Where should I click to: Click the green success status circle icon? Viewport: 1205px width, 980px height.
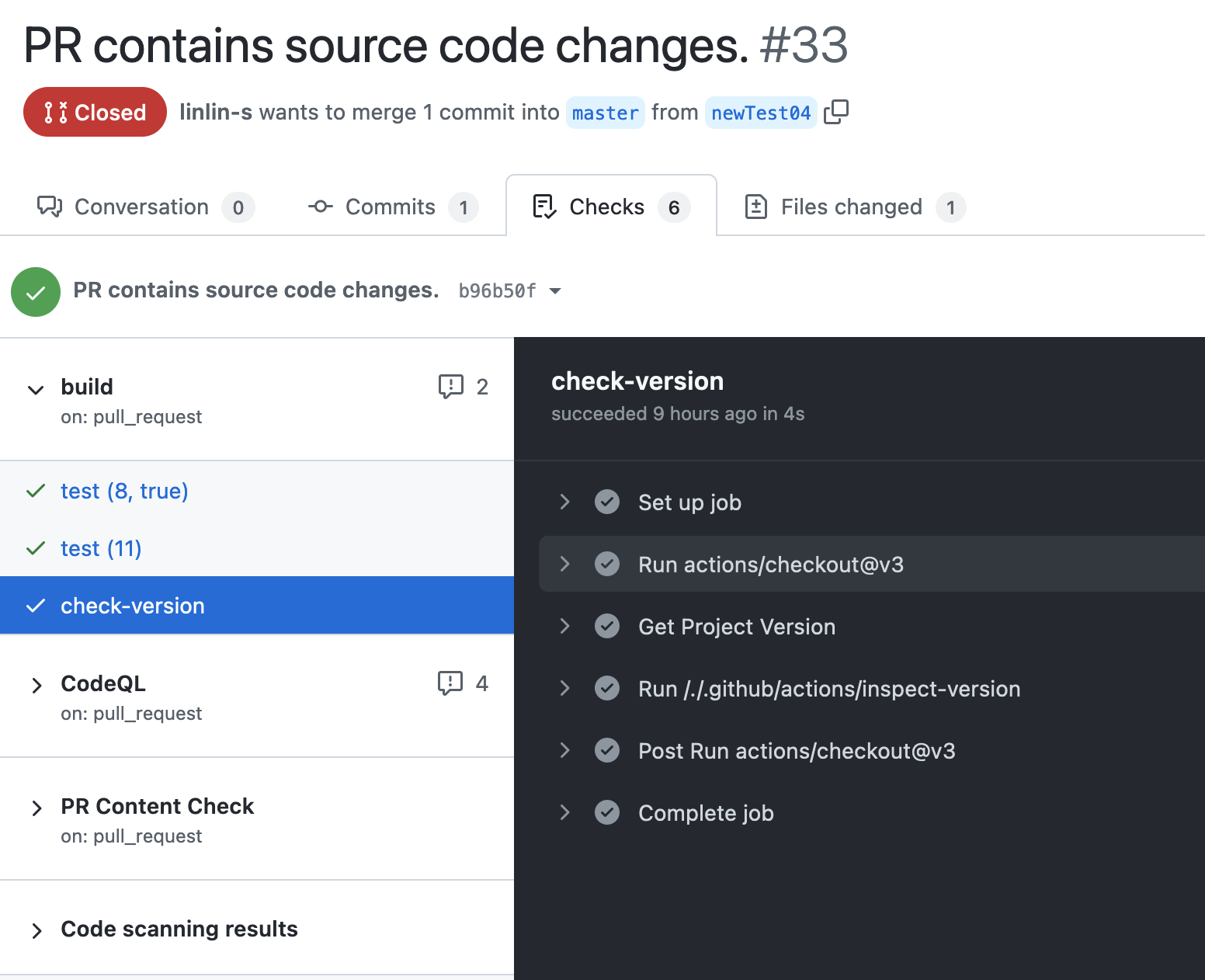click(x=36, y=292)
